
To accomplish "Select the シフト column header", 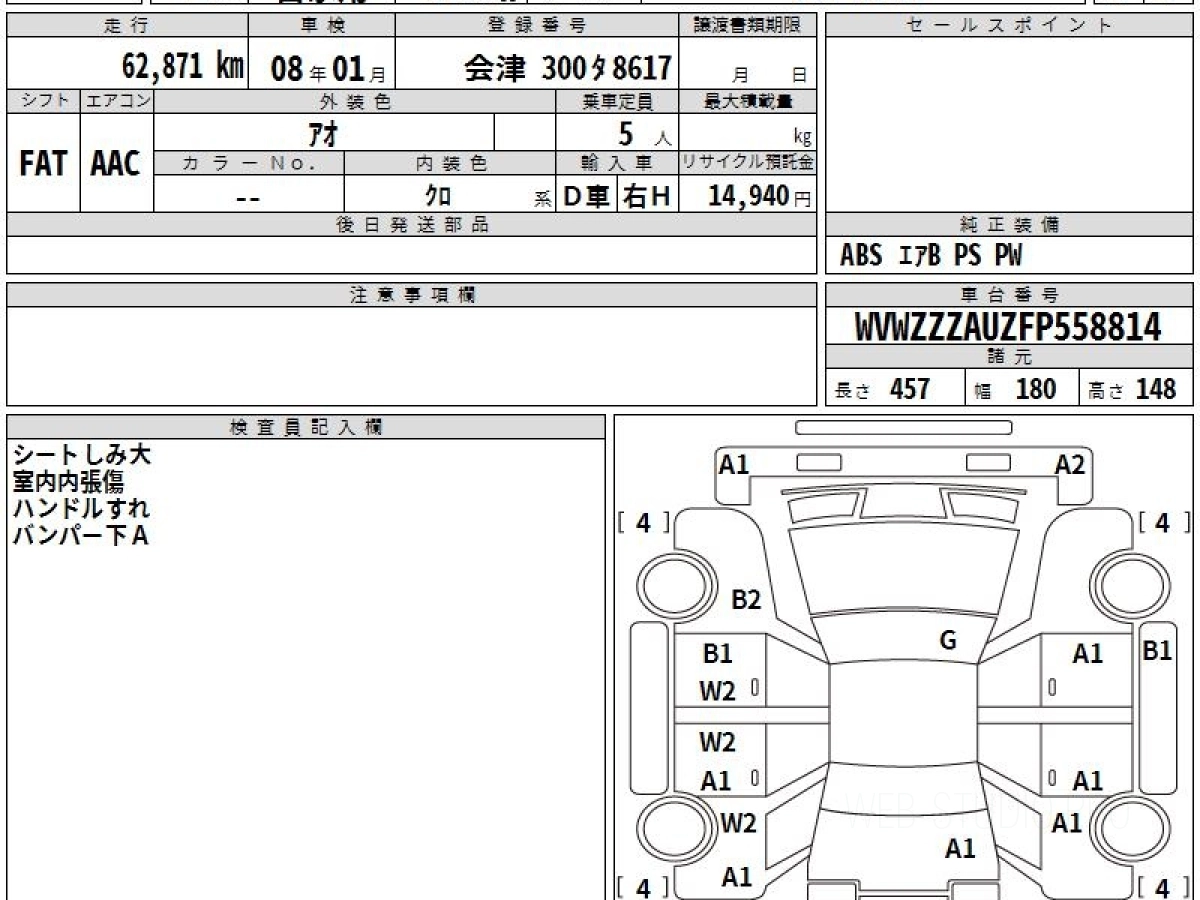I will (43, 100).
